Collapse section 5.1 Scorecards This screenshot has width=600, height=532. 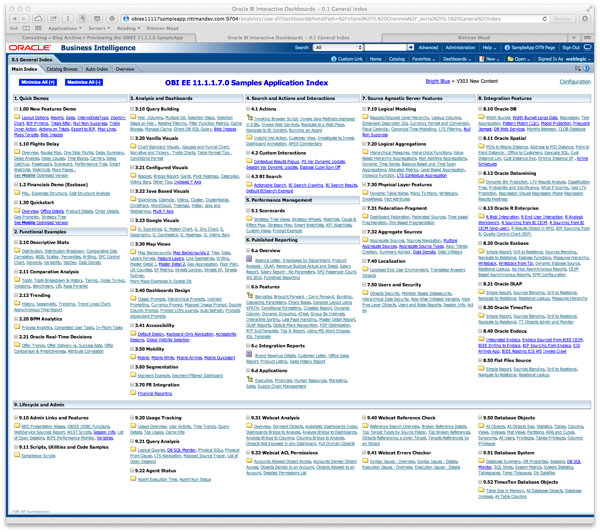click(x=248, y=211)
